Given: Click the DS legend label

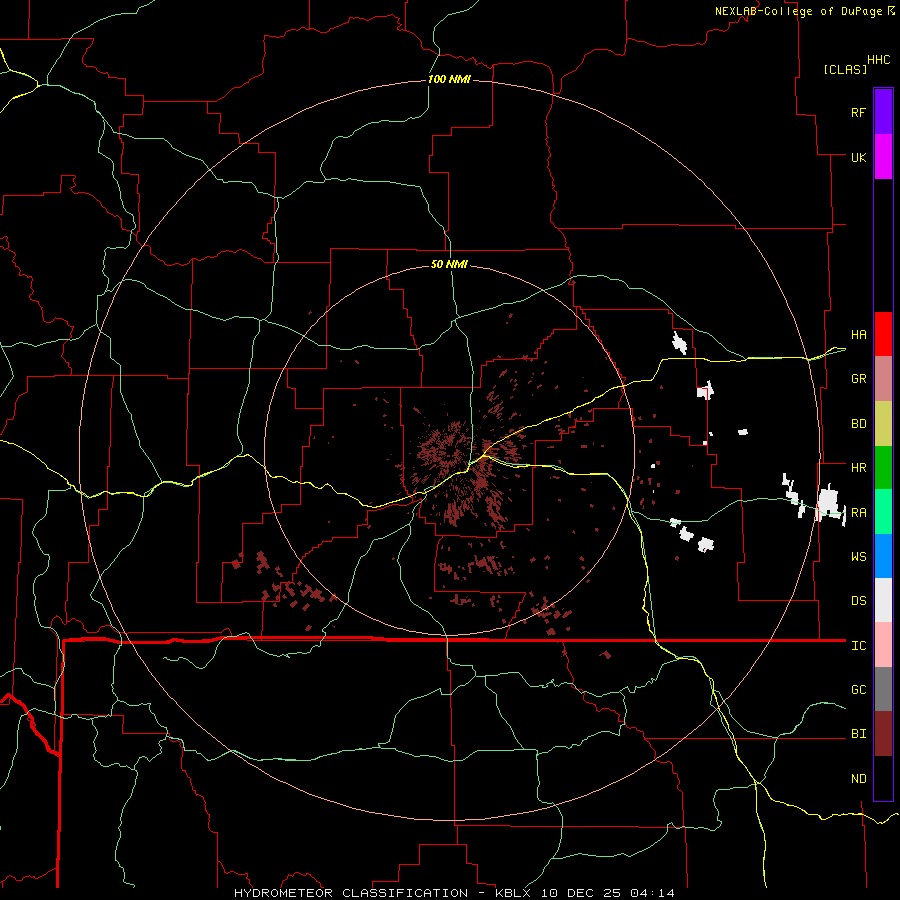Looking at the screenshot, I should click(x=858, y=601).
